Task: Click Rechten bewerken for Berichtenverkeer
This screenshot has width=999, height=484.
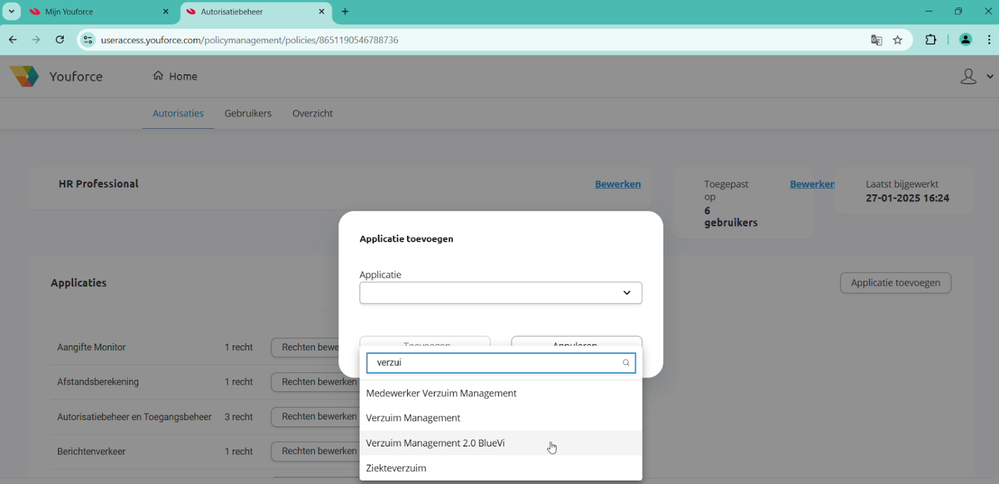Action: click(x=315, y=451)
